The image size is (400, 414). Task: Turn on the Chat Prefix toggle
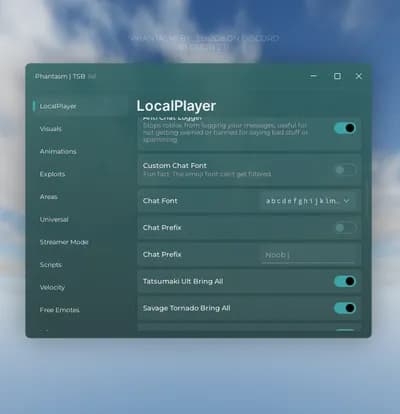345,228
